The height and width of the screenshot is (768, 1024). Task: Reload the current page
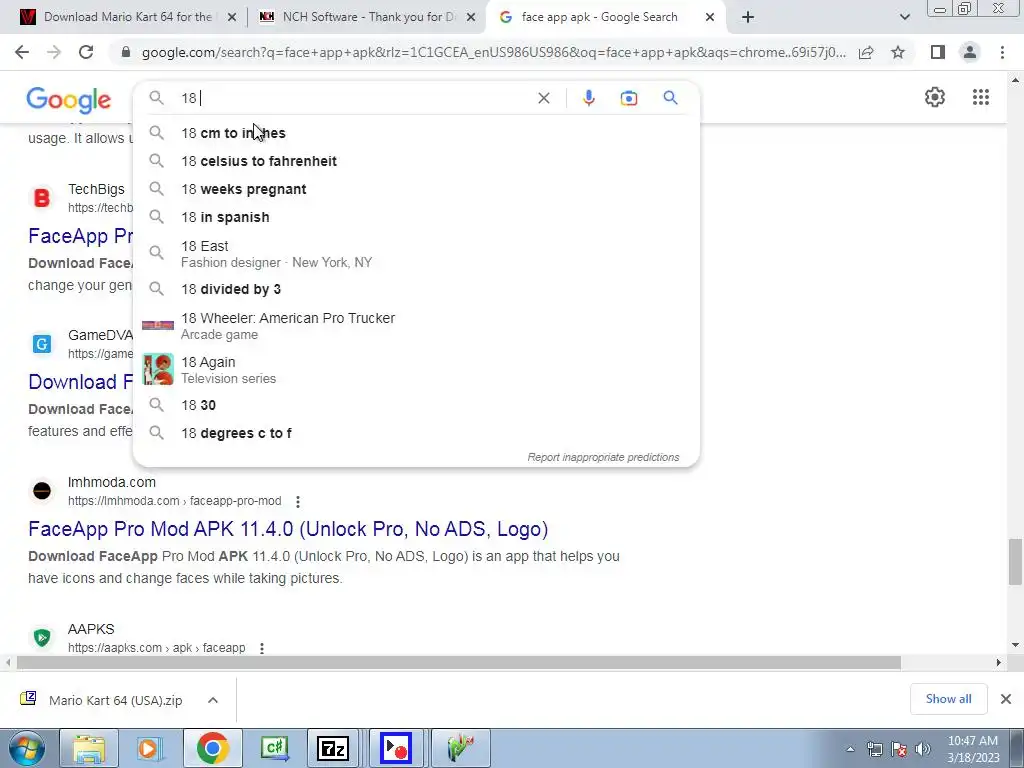pos(86,52)
